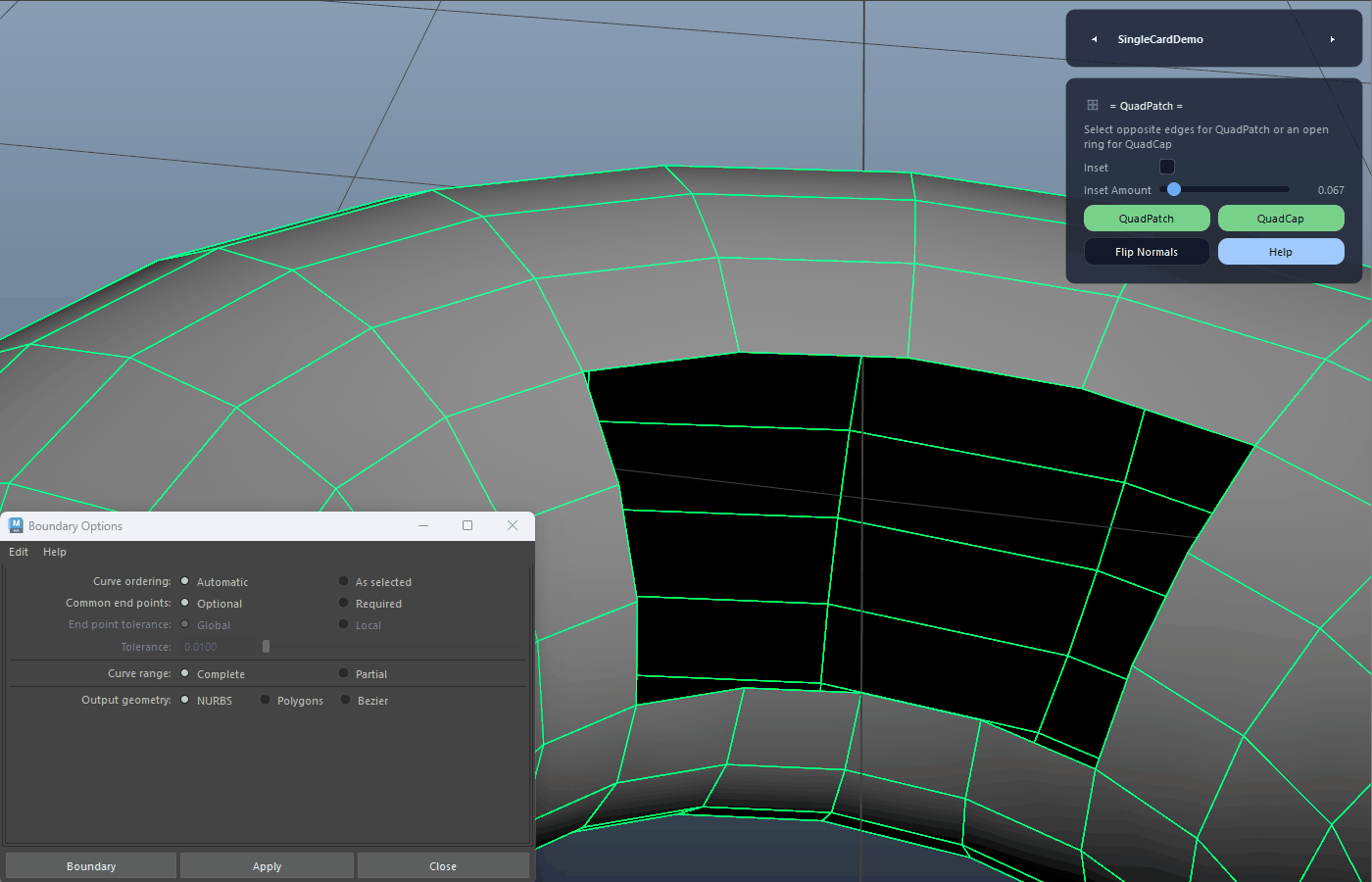
Task: Click the Tolerance slider handle
Action: [x=266, y=647]
